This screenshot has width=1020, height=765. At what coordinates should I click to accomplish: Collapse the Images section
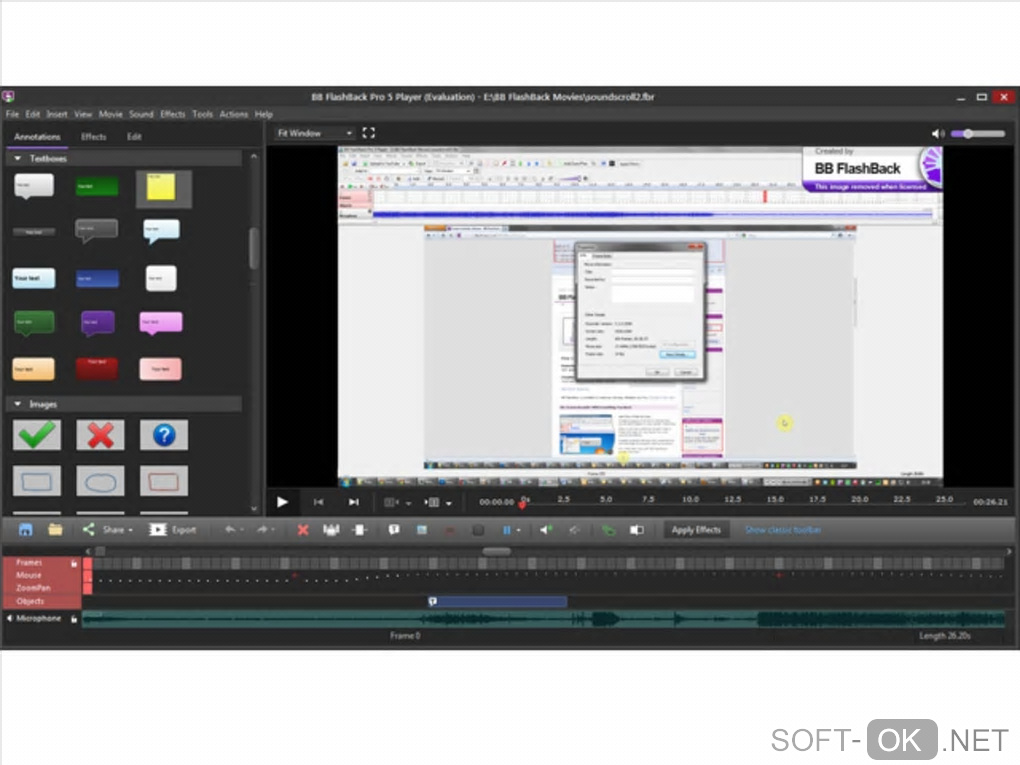tap(18, 404)
